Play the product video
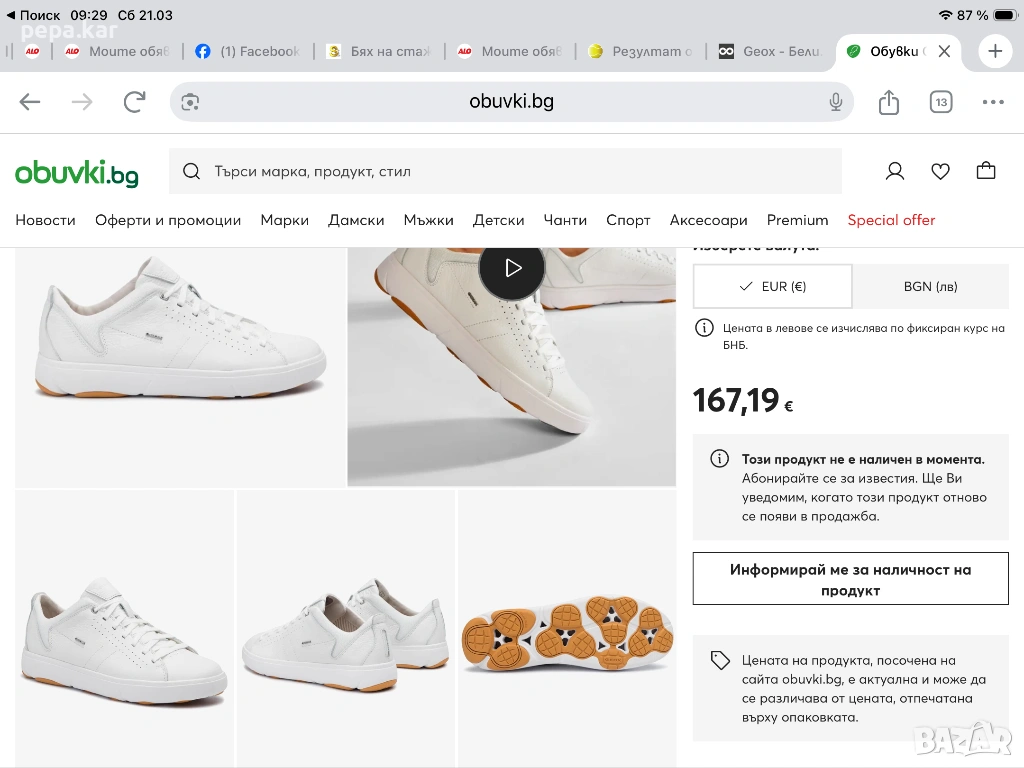Viewport: 1024px width, 768px height. [x=512, y=268]
